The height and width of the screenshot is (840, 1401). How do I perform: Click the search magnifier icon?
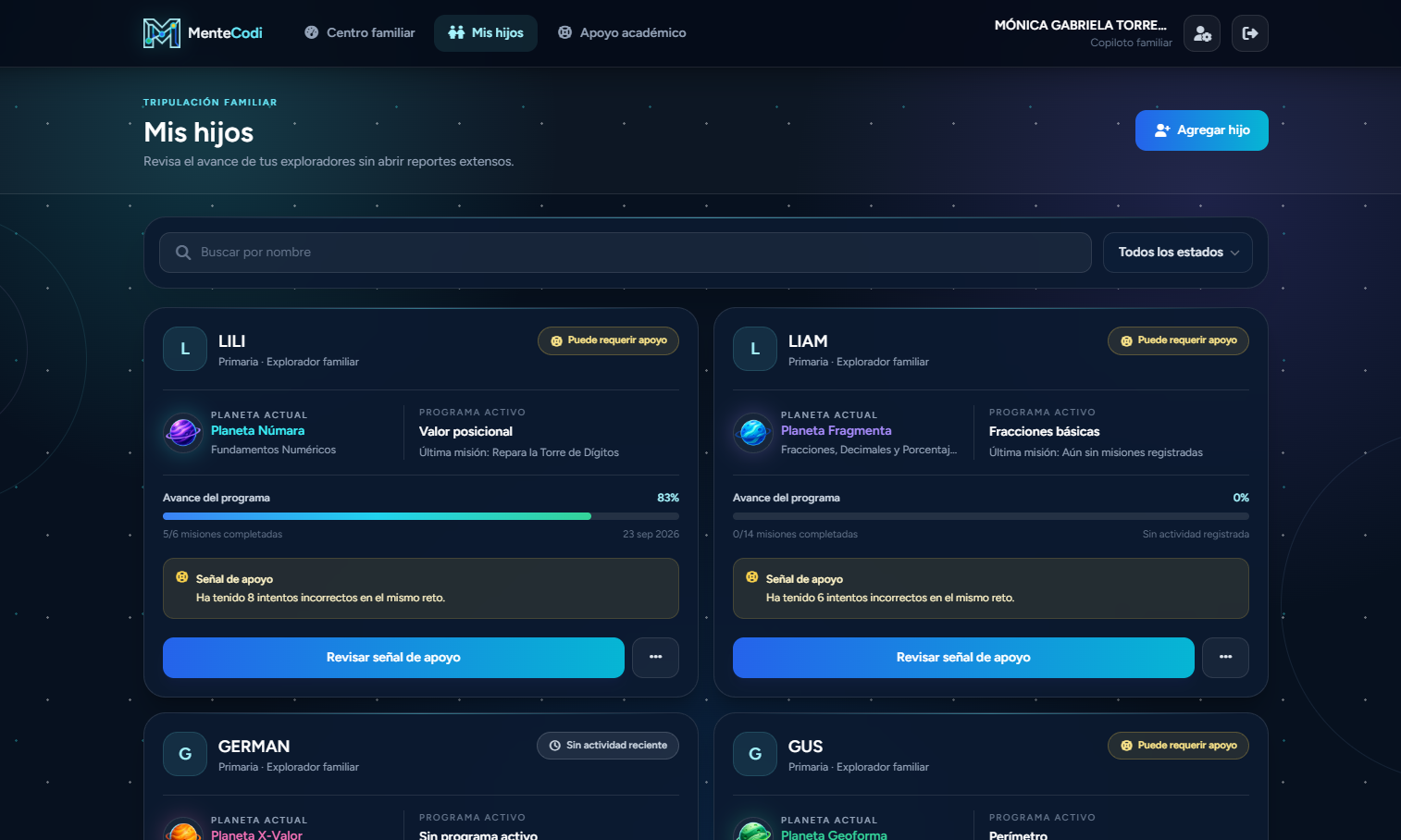183,253
